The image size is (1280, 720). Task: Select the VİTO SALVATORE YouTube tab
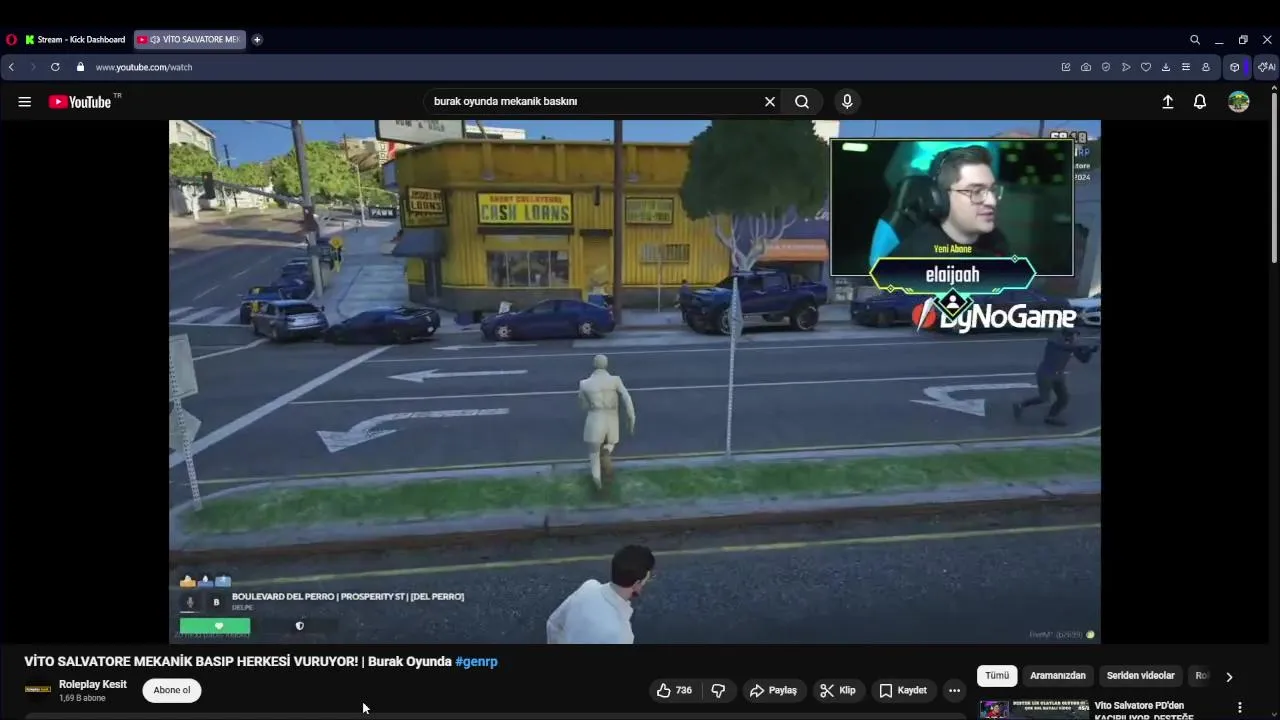[189, 40]
